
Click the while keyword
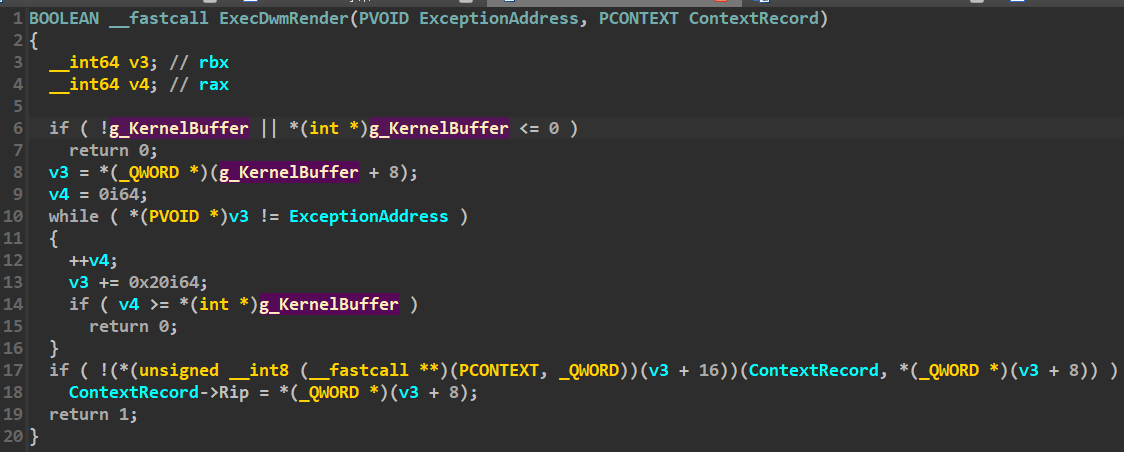[73, 216]
